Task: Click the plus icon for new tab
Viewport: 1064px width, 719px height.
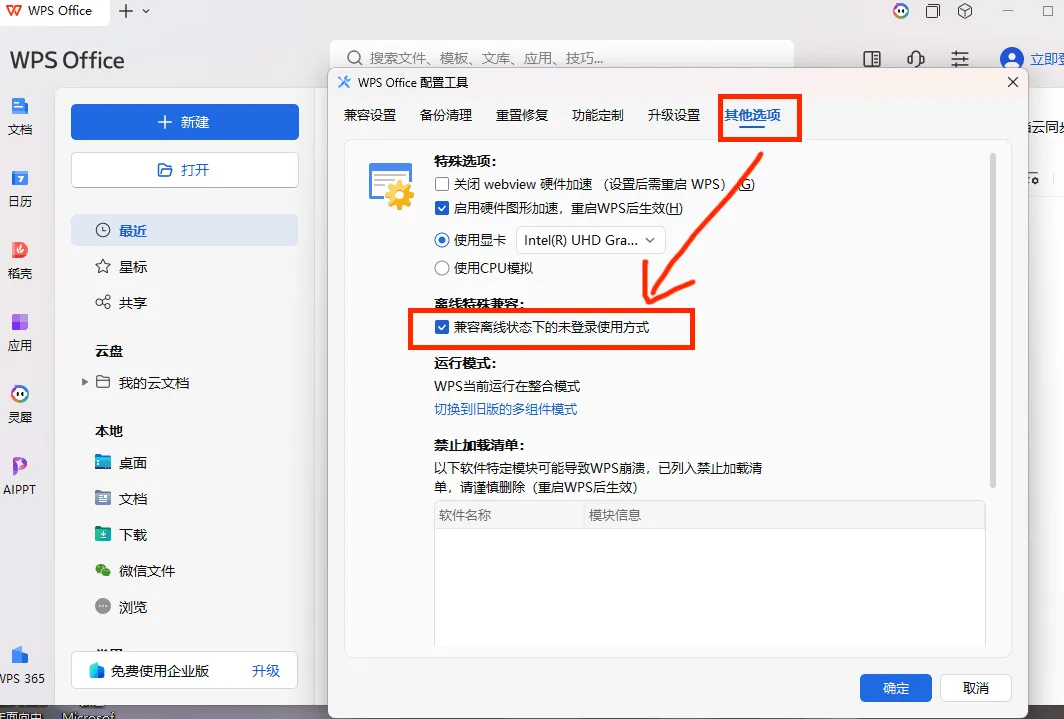Action: click(126, 11)
